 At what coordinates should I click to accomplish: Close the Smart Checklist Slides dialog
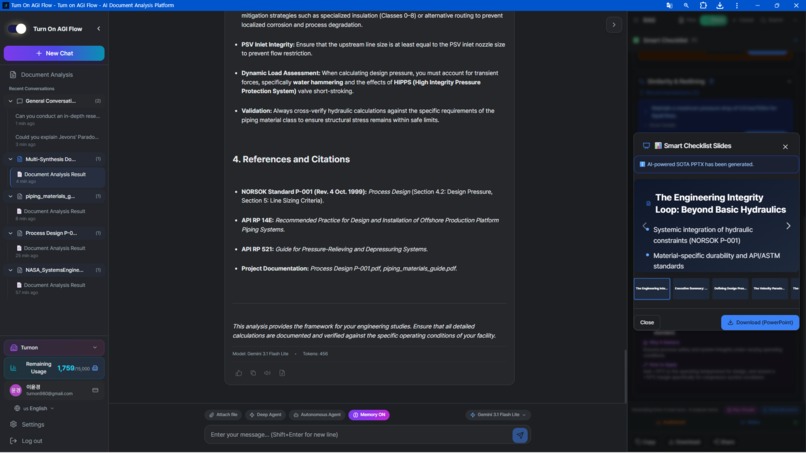click(785, 147)
